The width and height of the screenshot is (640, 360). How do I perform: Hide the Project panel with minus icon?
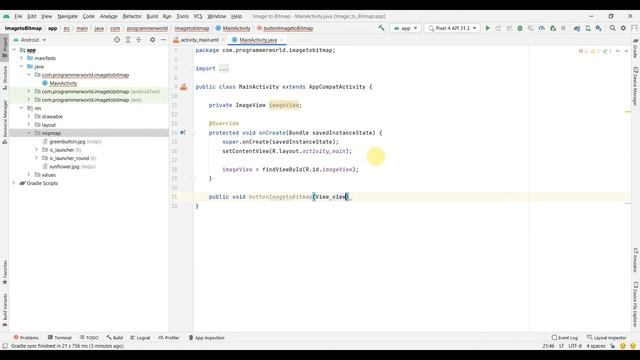pyautogui.click(x=163, y=40)
